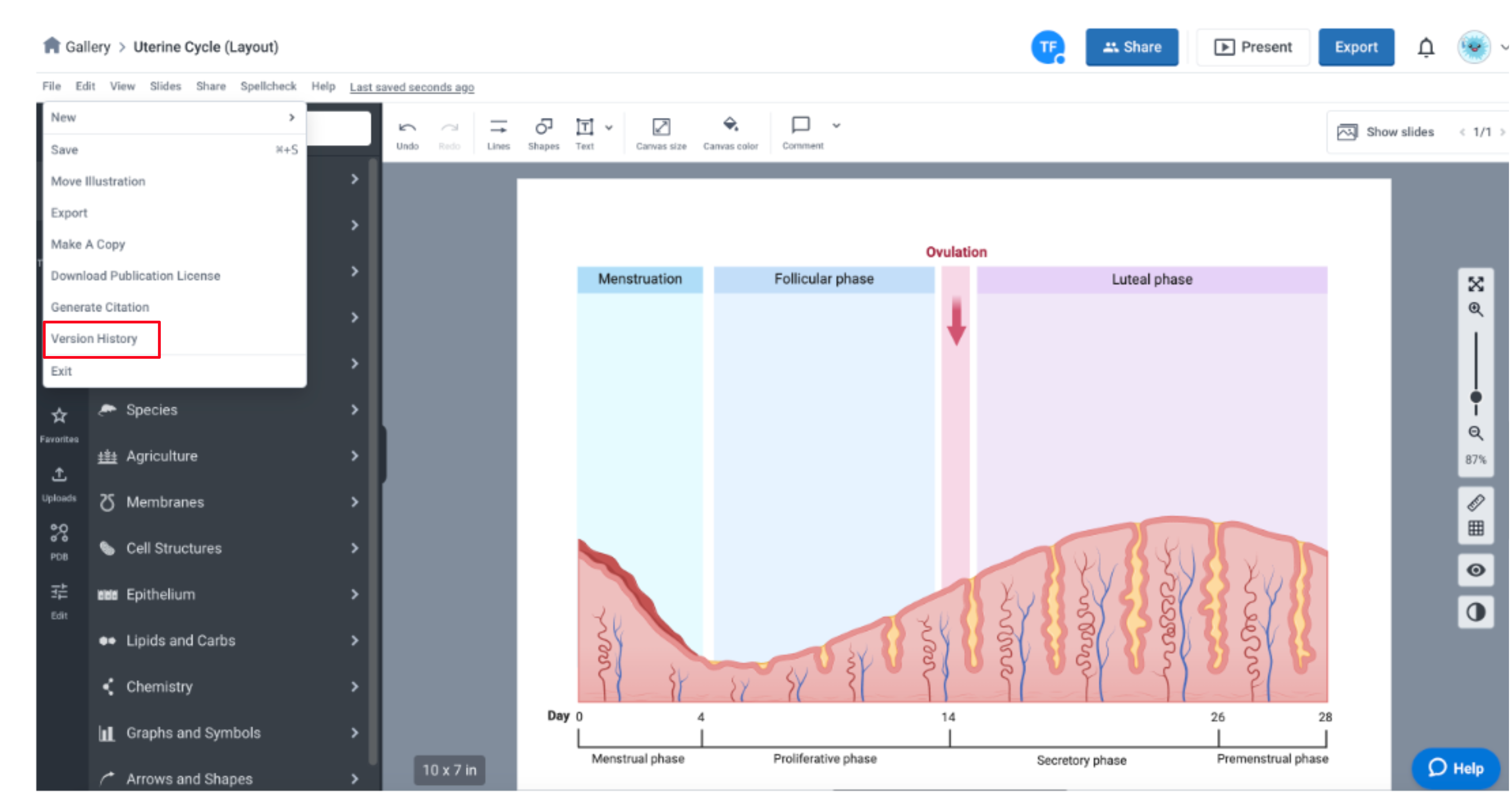Click the Present button

pos(1253,47)
